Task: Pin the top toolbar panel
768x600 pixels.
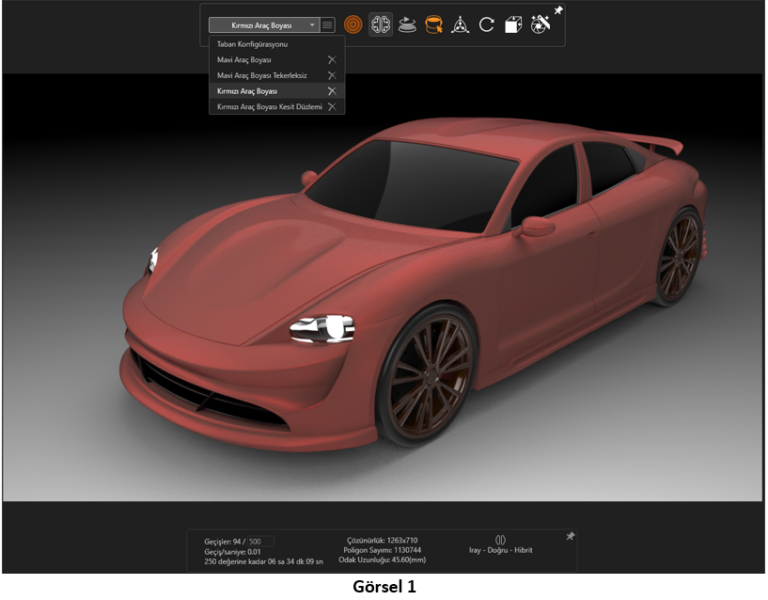Action: tap(558, 11)
